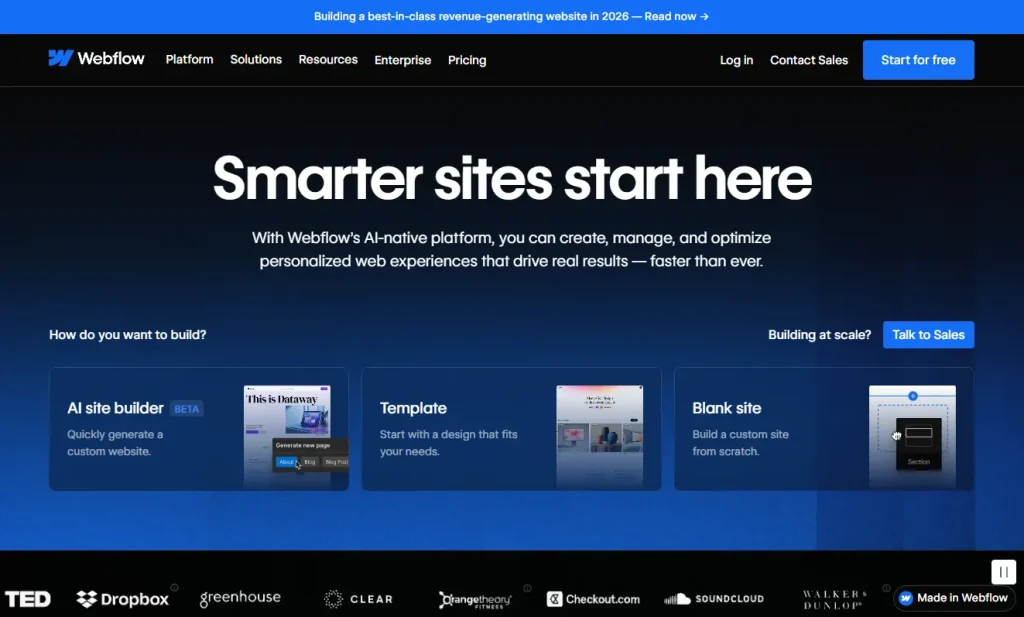Expand the Resources dropdown
The height and width of the screenshot is (617, 1024).
point(327,60)
